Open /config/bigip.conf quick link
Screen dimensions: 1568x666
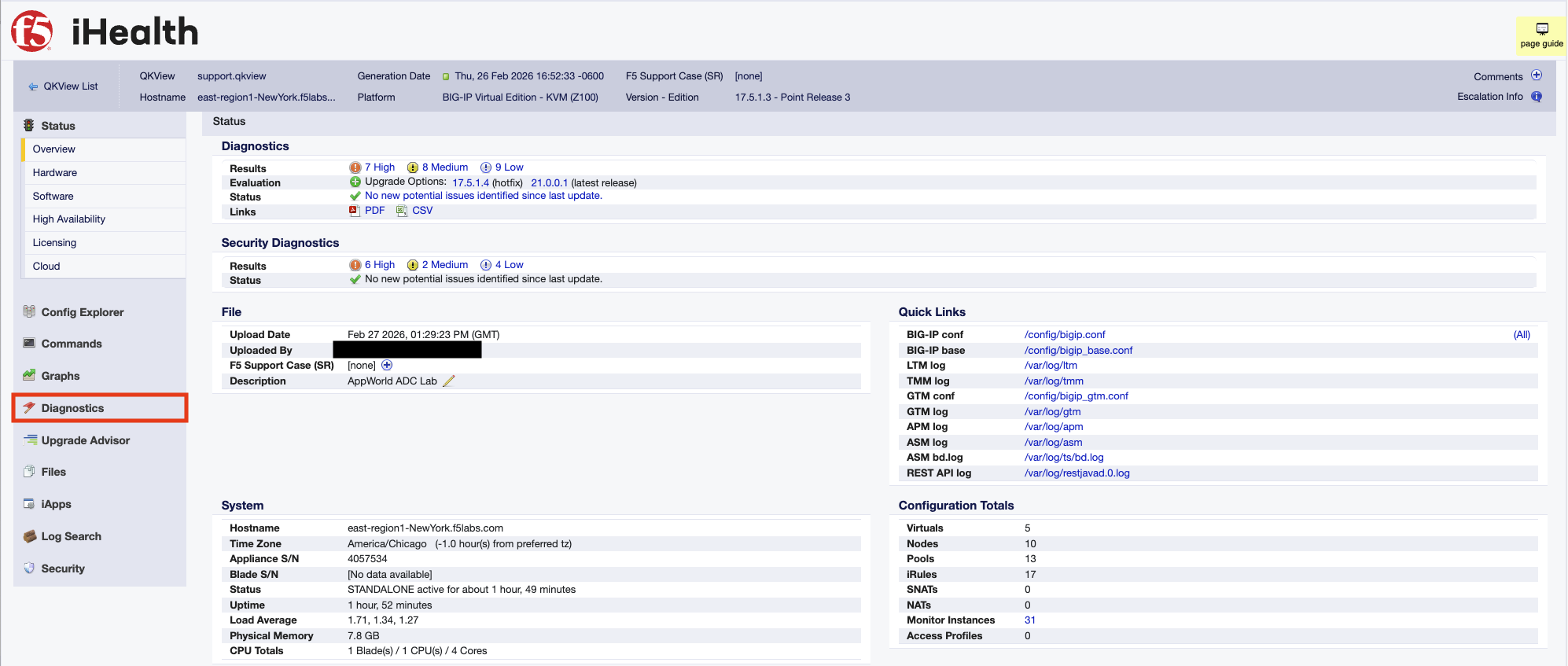pos(1065,335)
